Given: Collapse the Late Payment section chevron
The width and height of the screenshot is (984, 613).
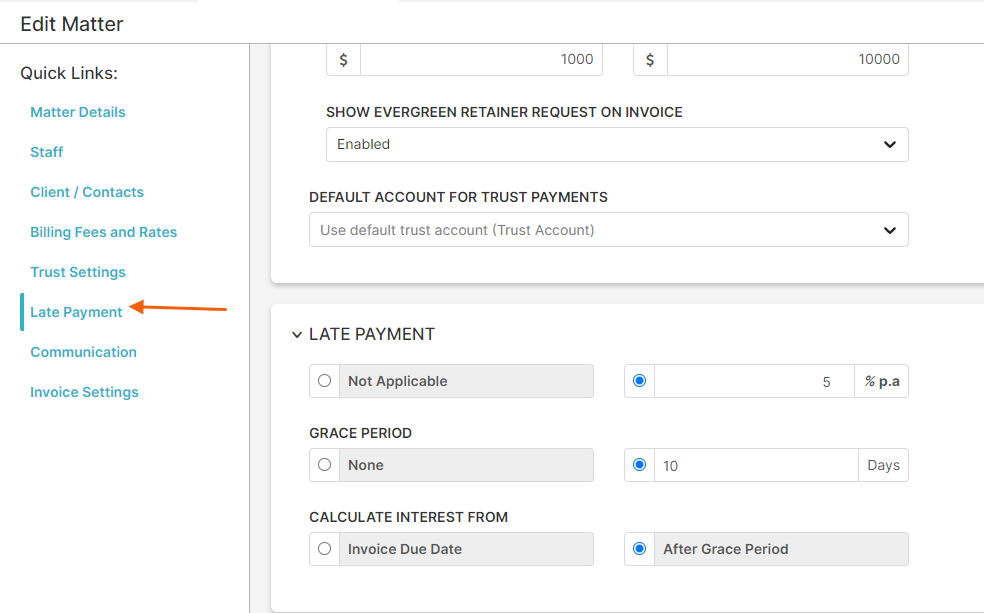Looking at the screenshot, I should (x=297, y=335).
